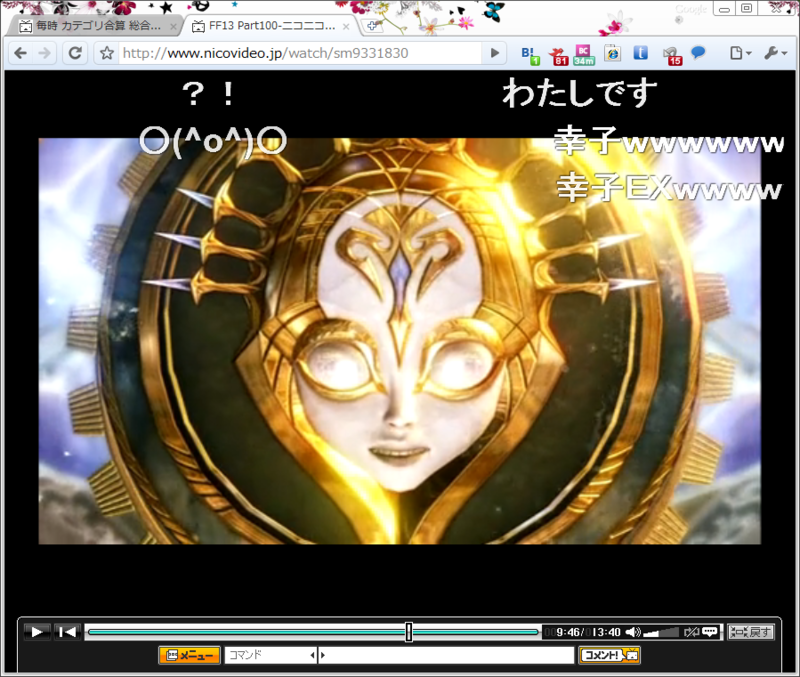Open the page menu dropdown
This screenshot has width=800, height=677.
point(740,53)
